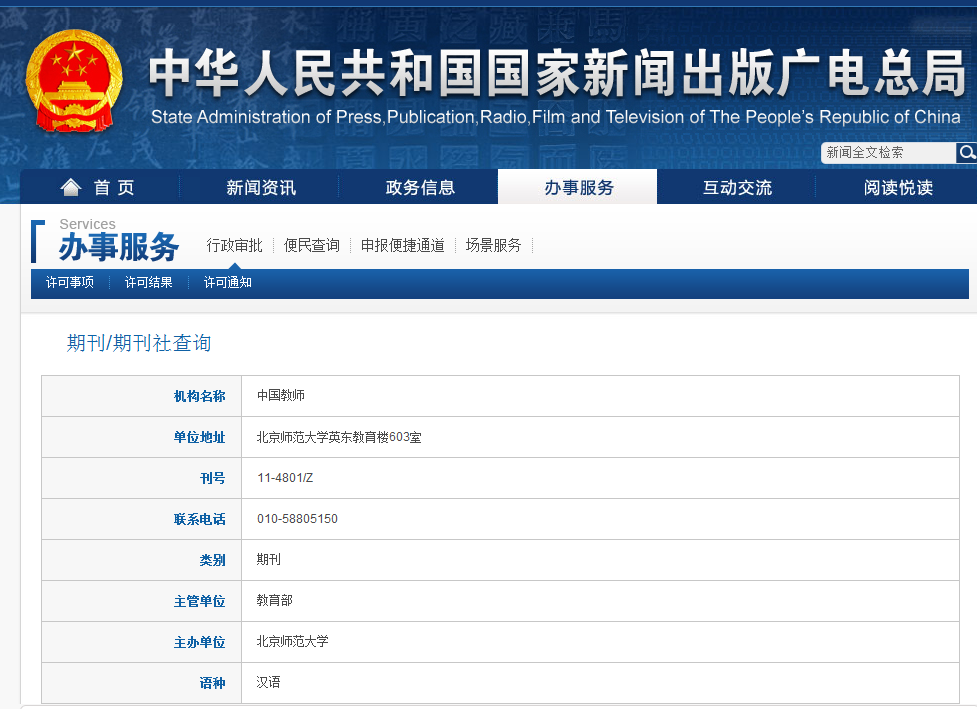Open the 互动交流 navigation tab
Screen dimensions: 977x709
click(737, 187)
